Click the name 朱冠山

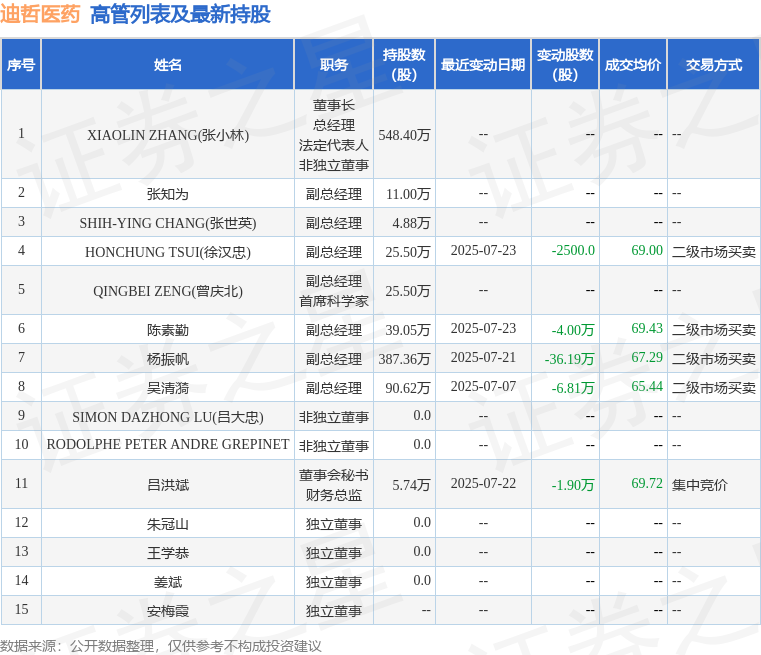pos(167,524)
